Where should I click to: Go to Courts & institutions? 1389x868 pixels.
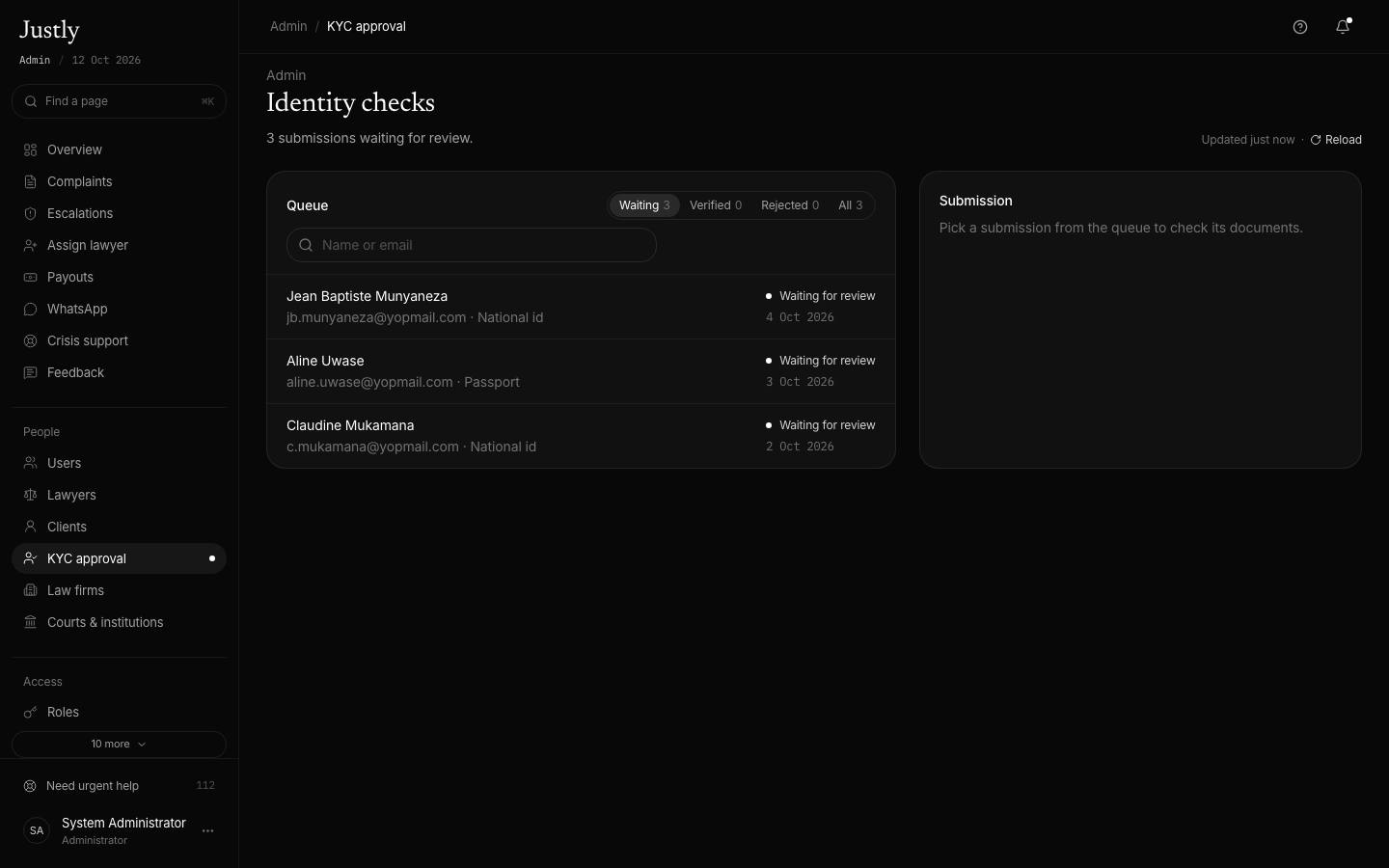click(x=119, y=622)
